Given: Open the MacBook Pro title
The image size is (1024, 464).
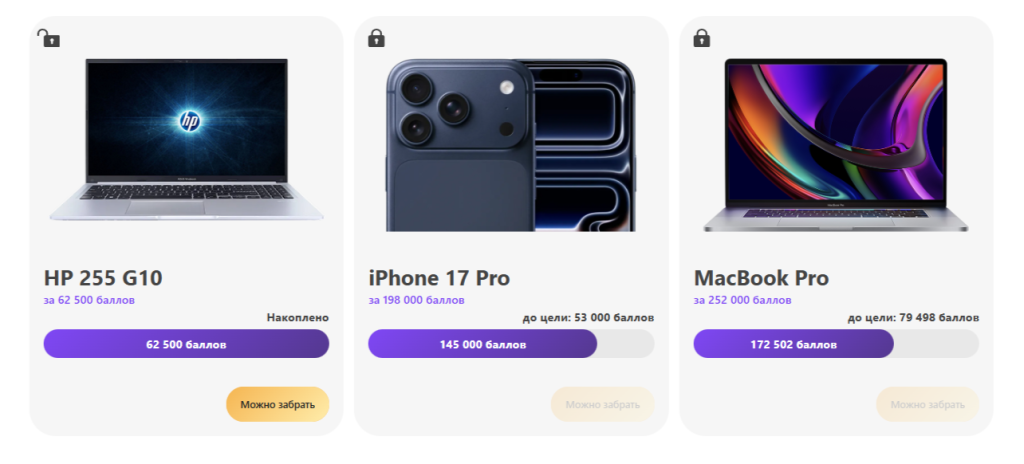Looking at the screenshot, I should (x=761, y=278).
